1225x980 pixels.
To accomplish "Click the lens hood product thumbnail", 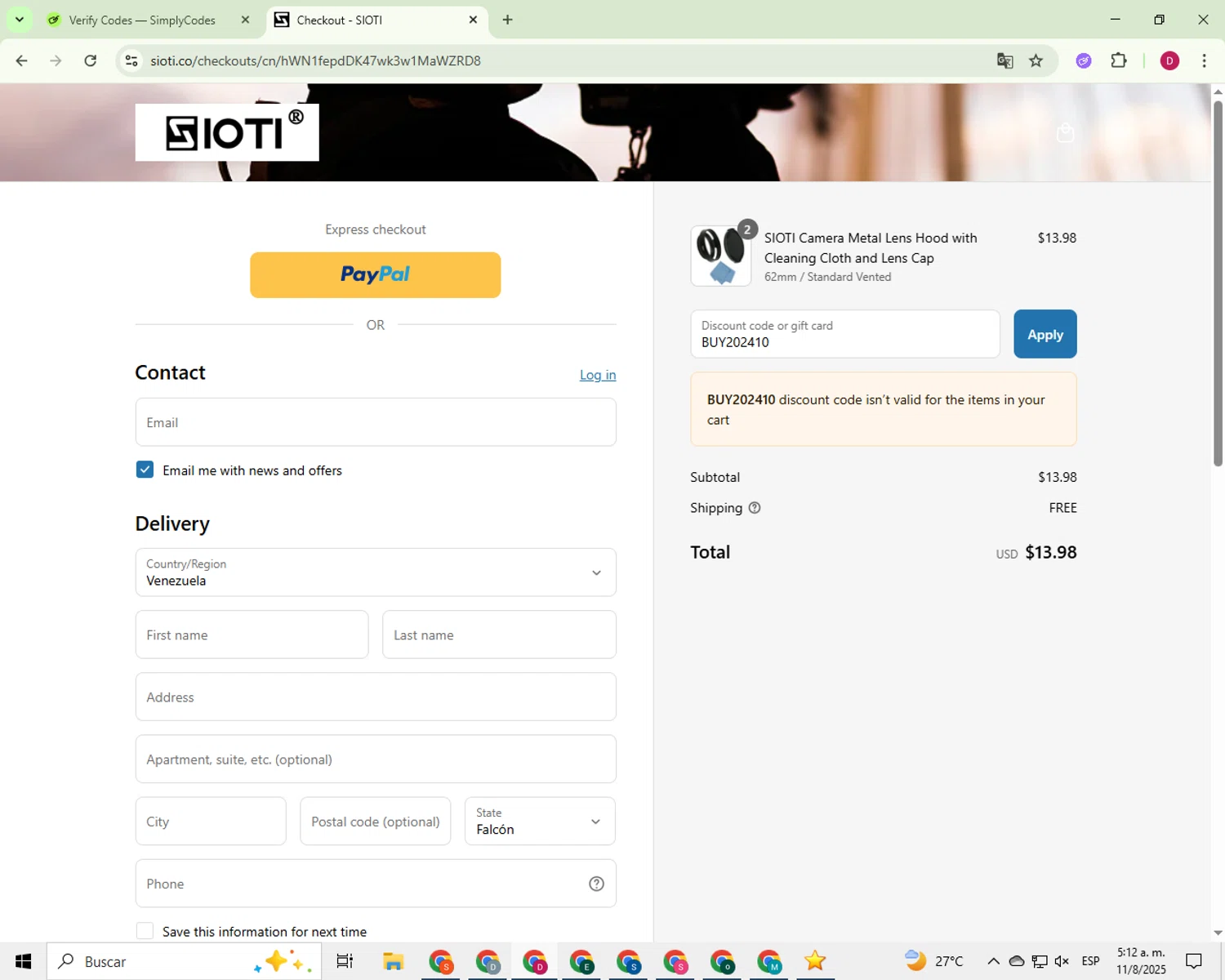I will (x=721, y=256).
